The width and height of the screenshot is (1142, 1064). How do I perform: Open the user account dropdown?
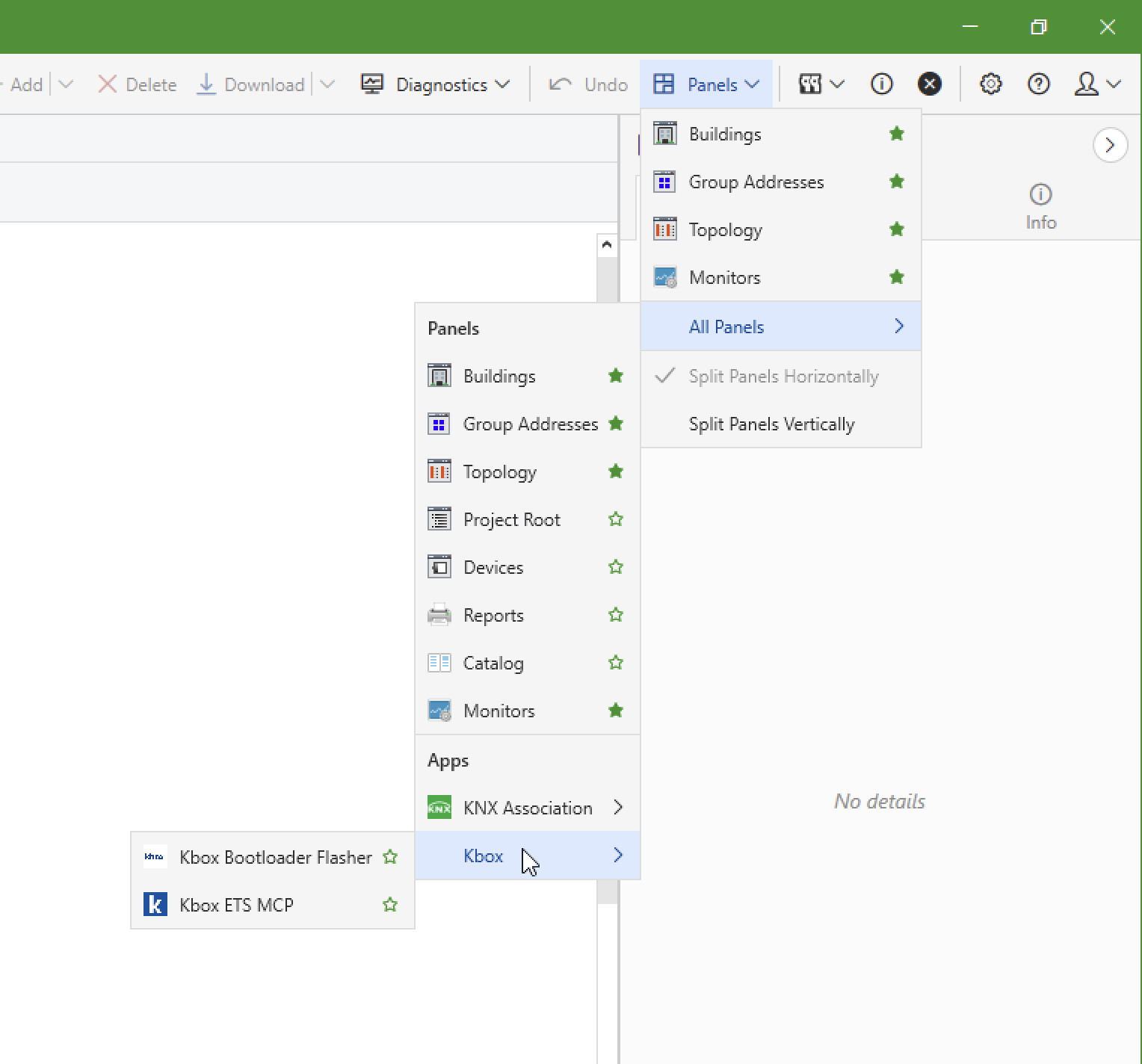pyautogui.click(x=1097, y=84)
